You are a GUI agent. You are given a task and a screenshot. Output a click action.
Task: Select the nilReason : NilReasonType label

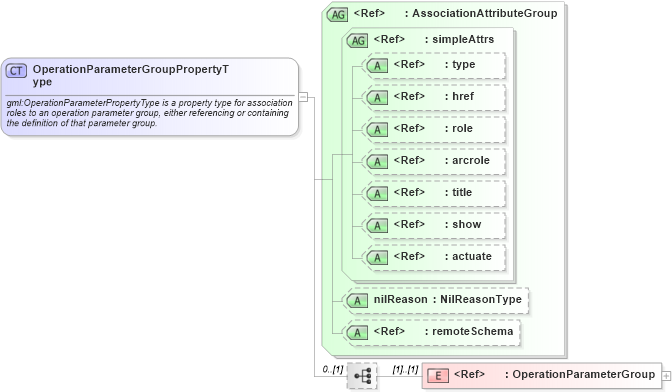click(447, 299)
